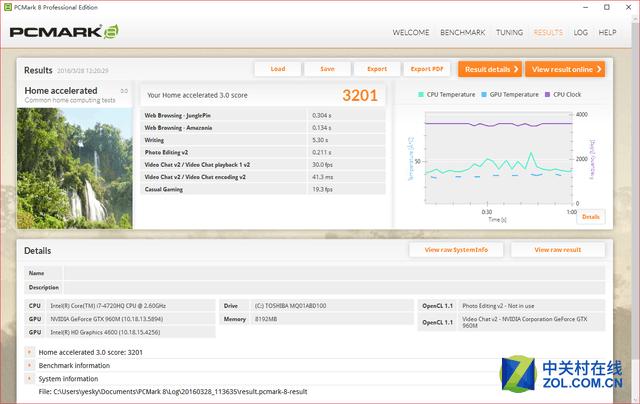Toggle CPU Temperature legend swatch
The width and height of the screenshot is (640, 404).
[x=421, y=95]
